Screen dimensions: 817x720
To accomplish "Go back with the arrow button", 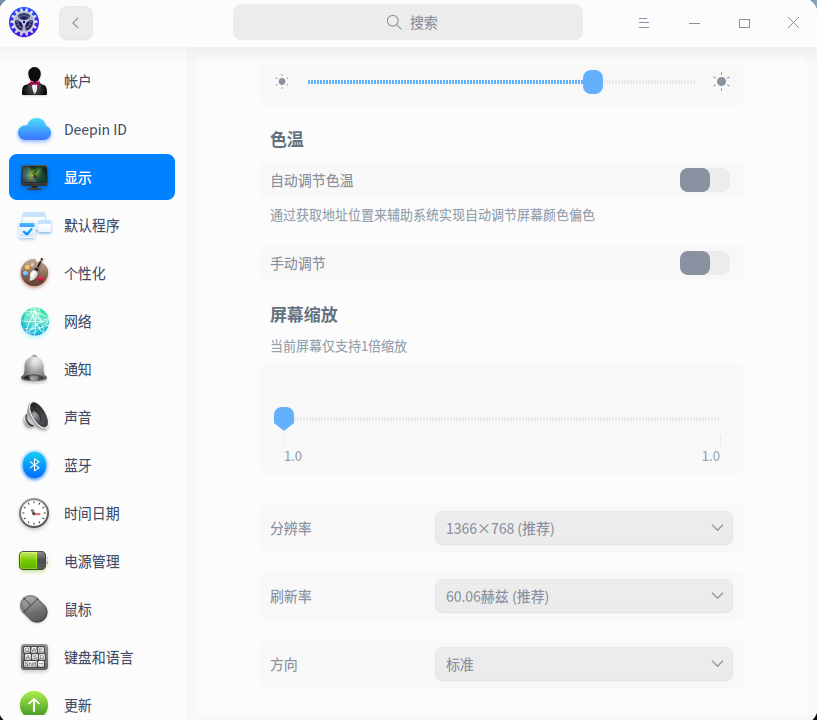I will [76, 23].
